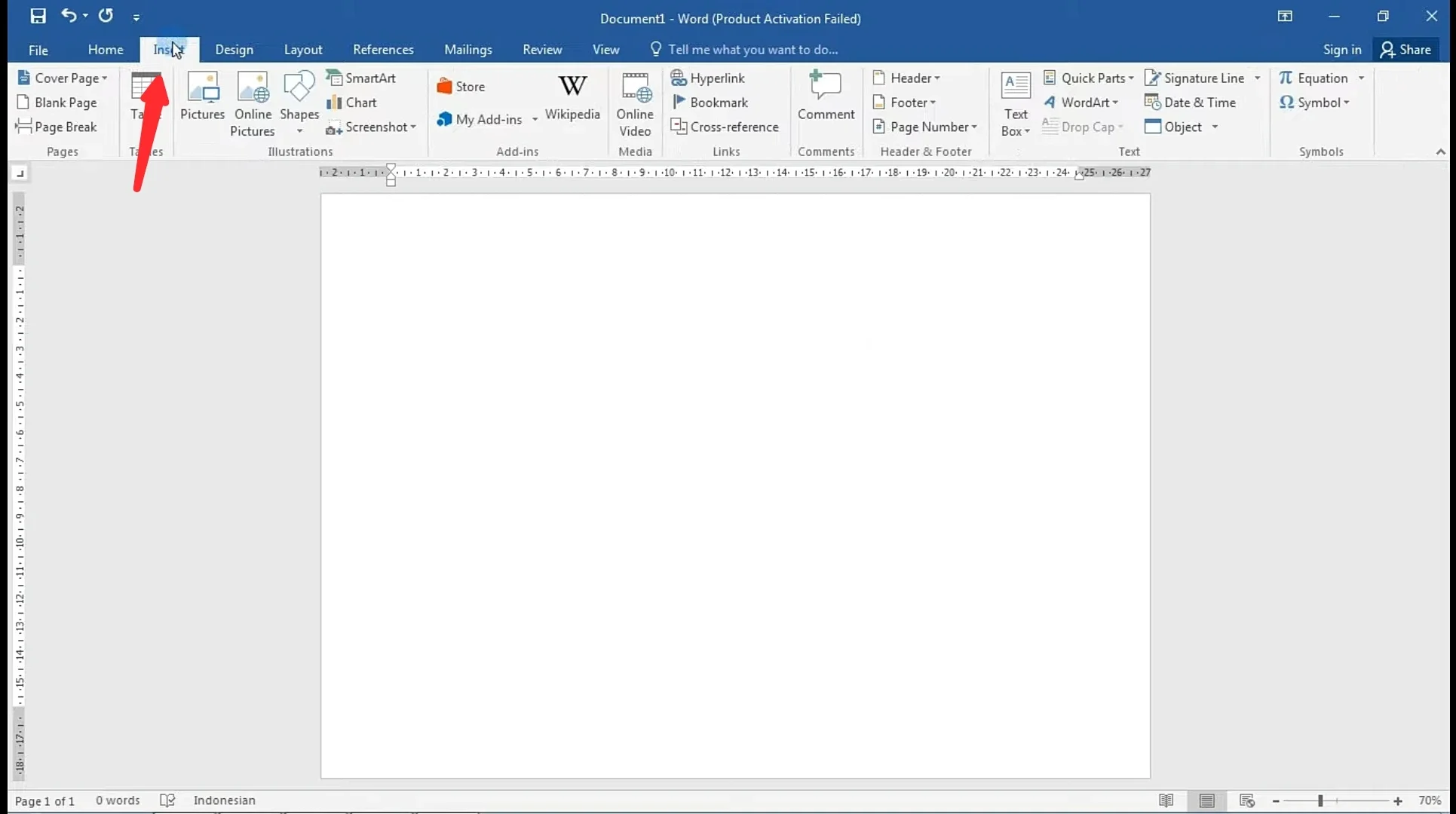Insert a Chart
This screenshot has height=814, width=1456.
[351, 103]
